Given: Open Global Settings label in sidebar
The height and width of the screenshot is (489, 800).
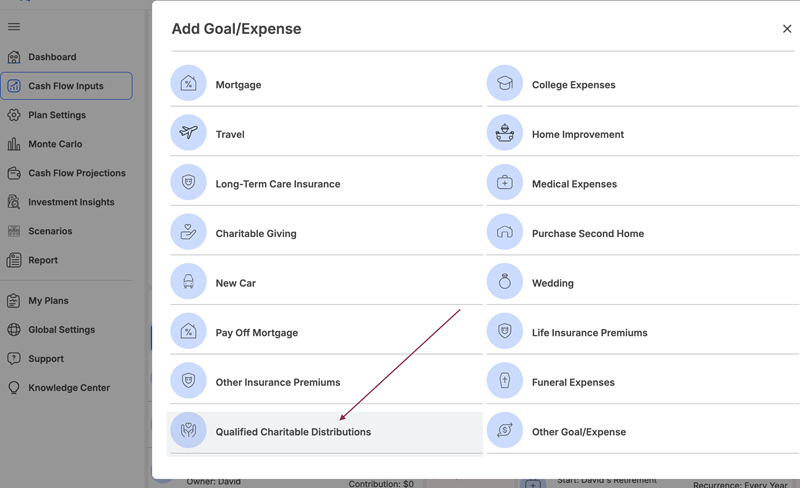Looking at the screenshot, I should tap(62, 330).
